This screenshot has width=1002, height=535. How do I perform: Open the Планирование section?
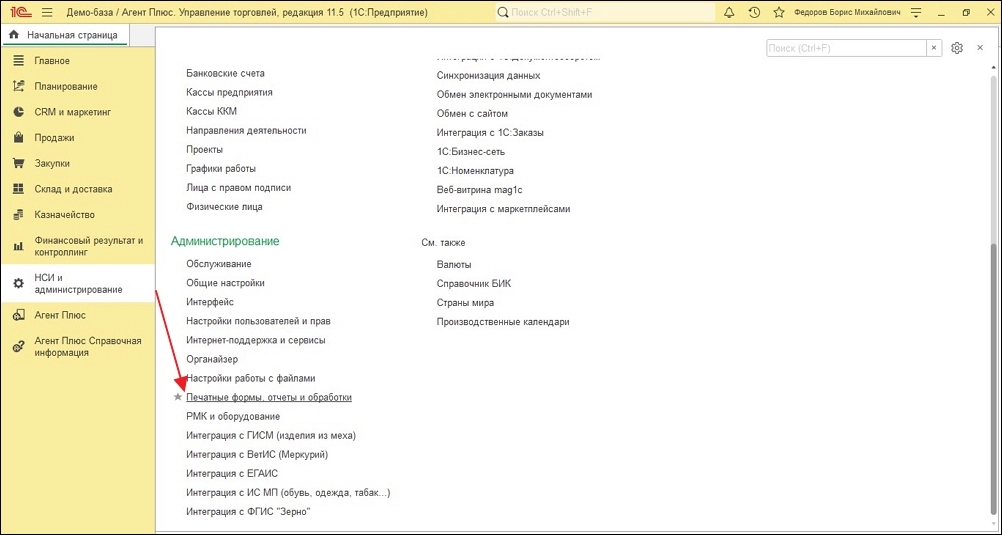click(x=77, y=86)
